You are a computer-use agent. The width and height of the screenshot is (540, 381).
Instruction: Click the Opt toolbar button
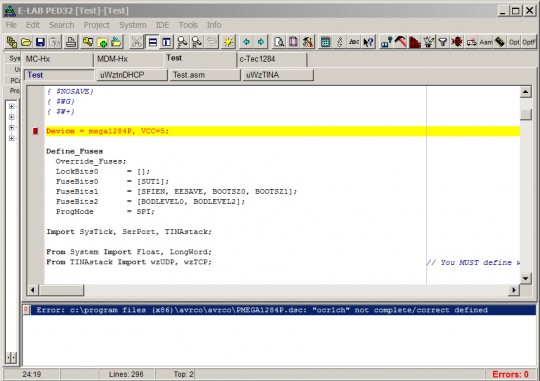(x=514, y=42)
